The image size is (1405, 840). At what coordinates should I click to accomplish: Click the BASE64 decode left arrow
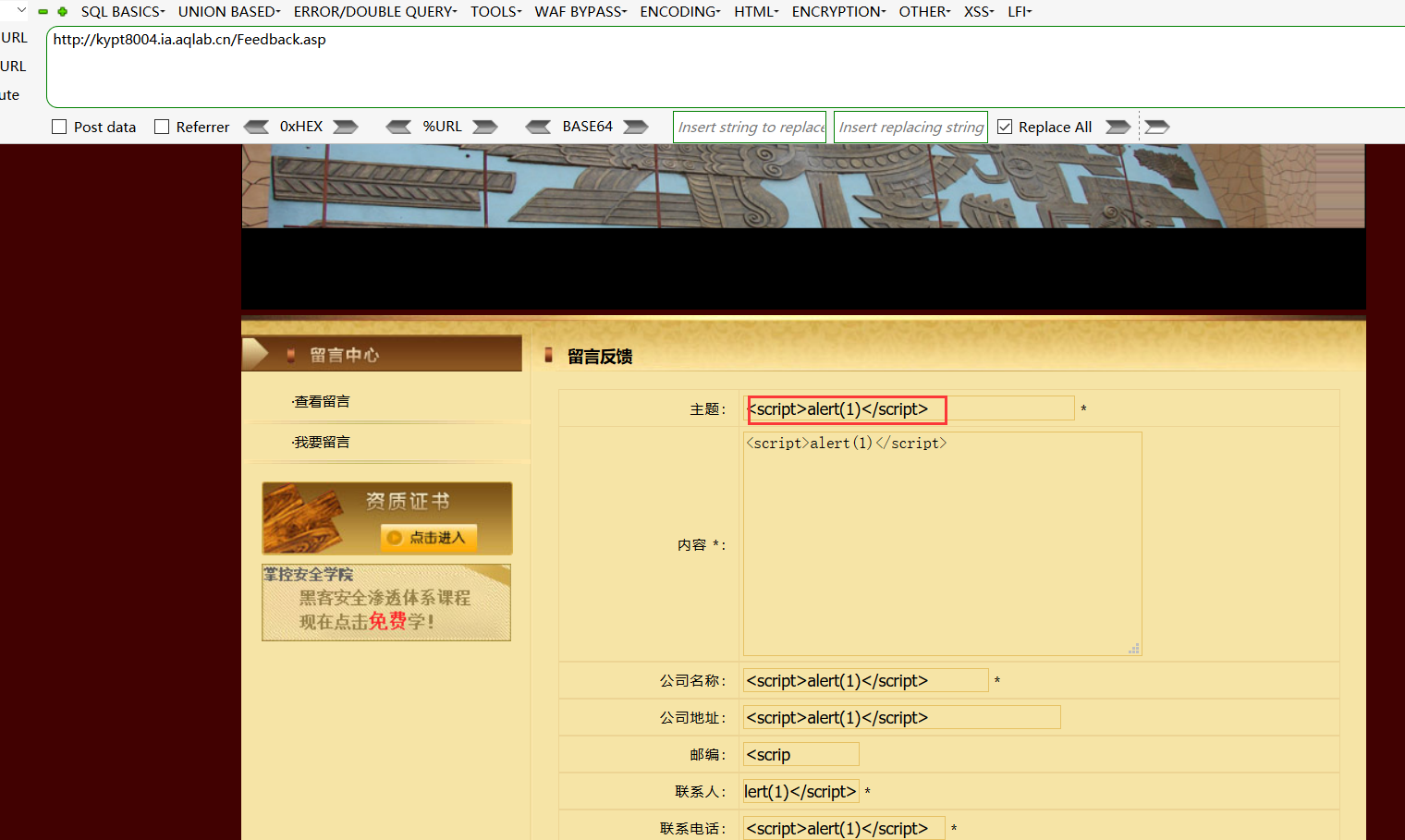(538, 127)
